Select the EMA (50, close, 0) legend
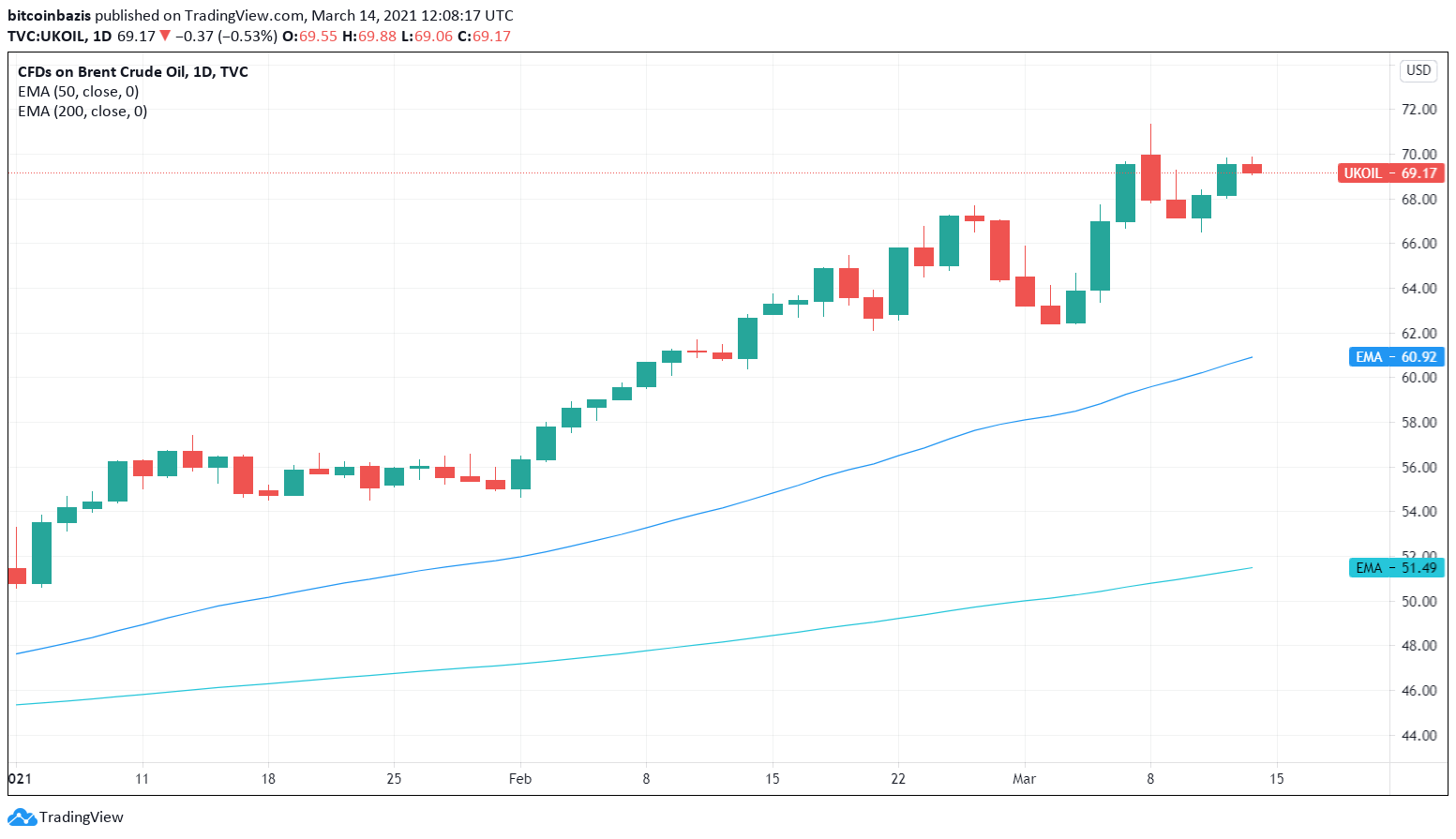 79,92
